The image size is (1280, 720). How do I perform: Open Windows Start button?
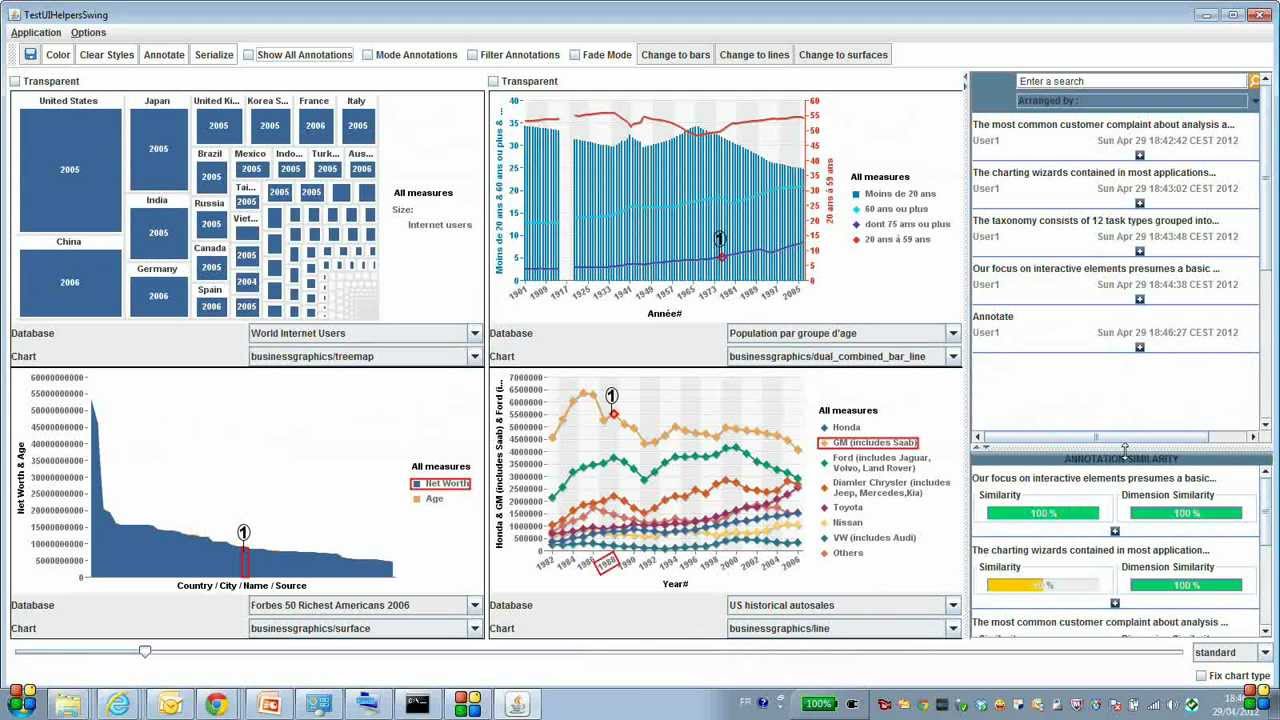(x=20, y=702)
